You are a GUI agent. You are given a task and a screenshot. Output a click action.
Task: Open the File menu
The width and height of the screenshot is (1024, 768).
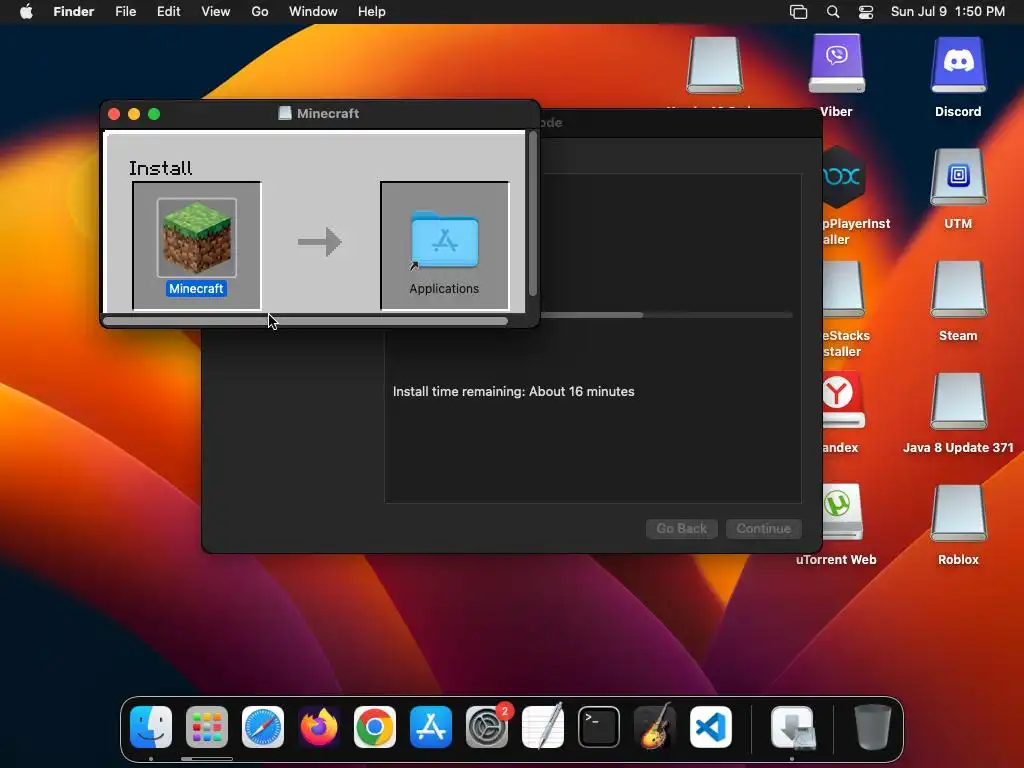(x=125, y=12)
